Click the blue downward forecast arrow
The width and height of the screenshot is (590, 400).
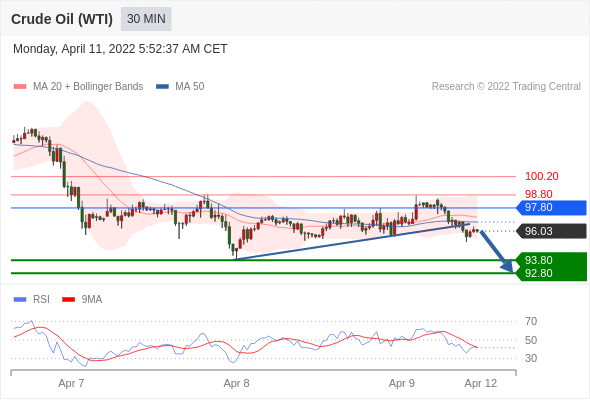point(496,251)
